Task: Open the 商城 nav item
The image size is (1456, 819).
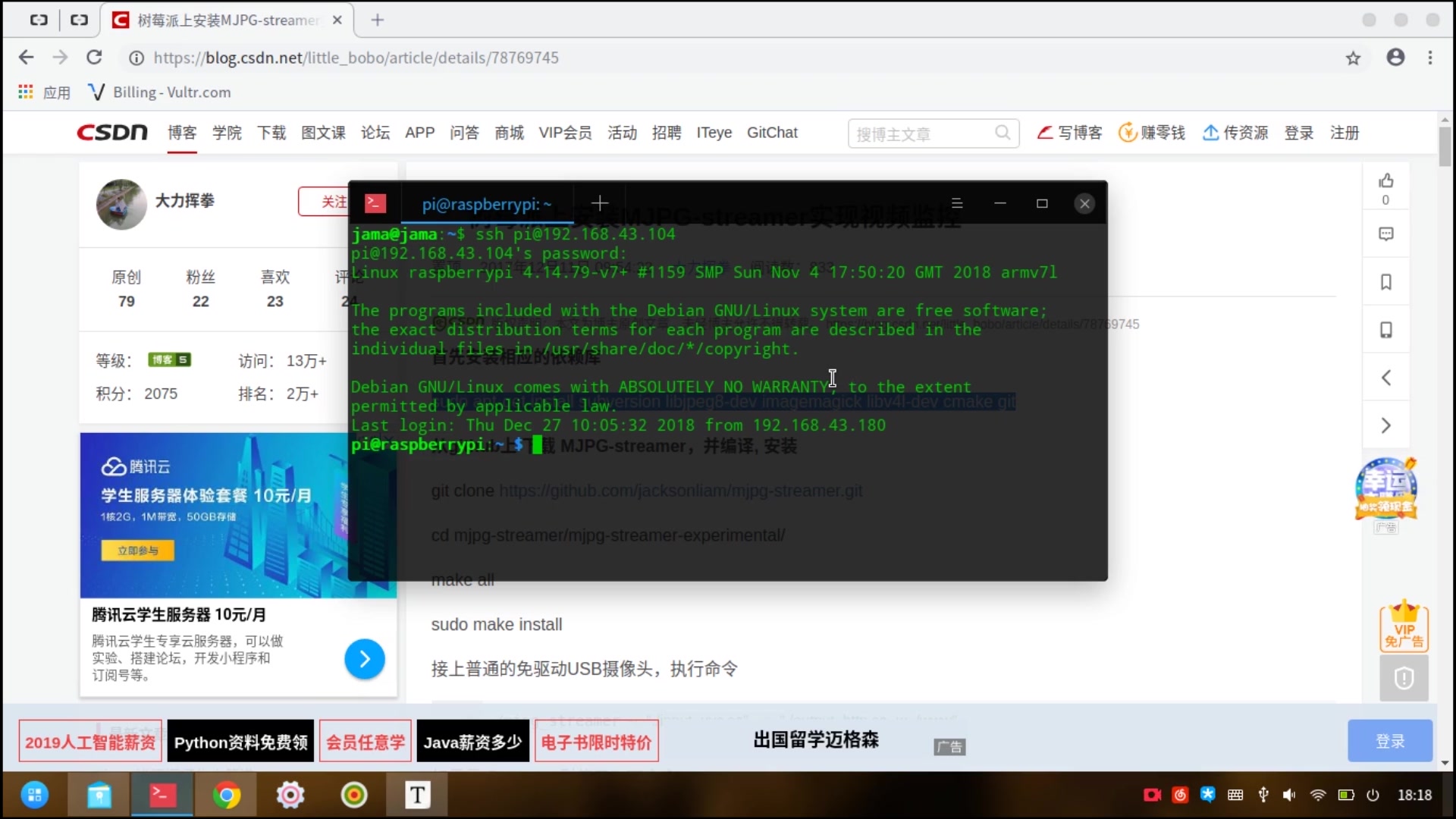Action: click(509, 133)
